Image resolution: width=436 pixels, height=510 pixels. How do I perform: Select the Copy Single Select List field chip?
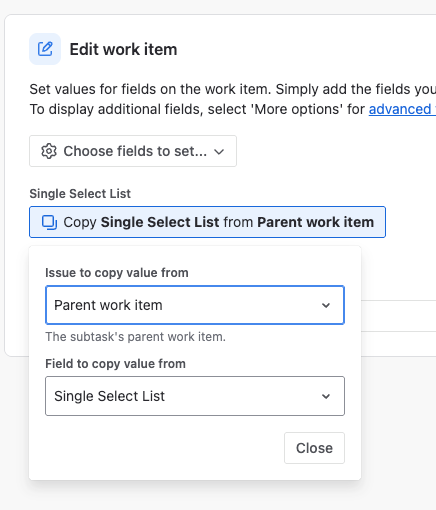click(207, 222)
